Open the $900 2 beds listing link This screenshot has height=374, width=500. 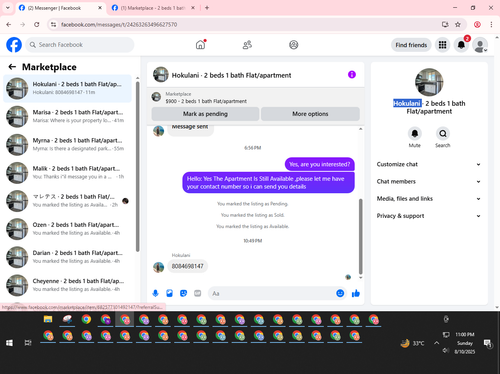tap(206, 101)
